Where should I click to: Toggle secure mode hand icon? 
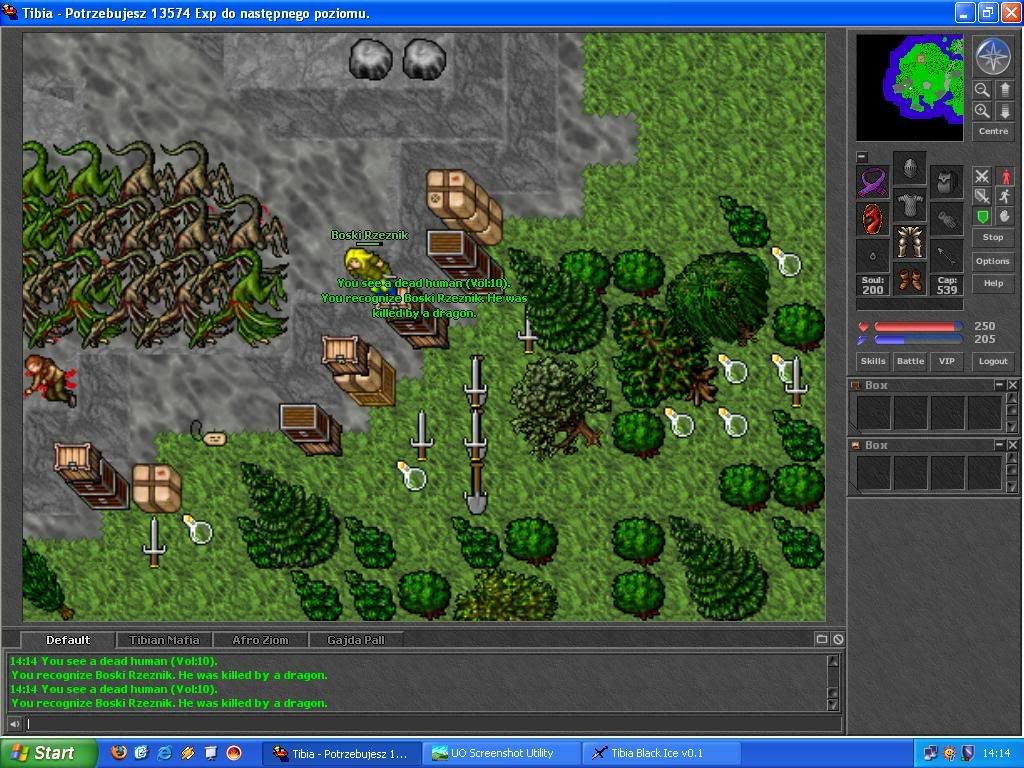(x=1005, y=216)
